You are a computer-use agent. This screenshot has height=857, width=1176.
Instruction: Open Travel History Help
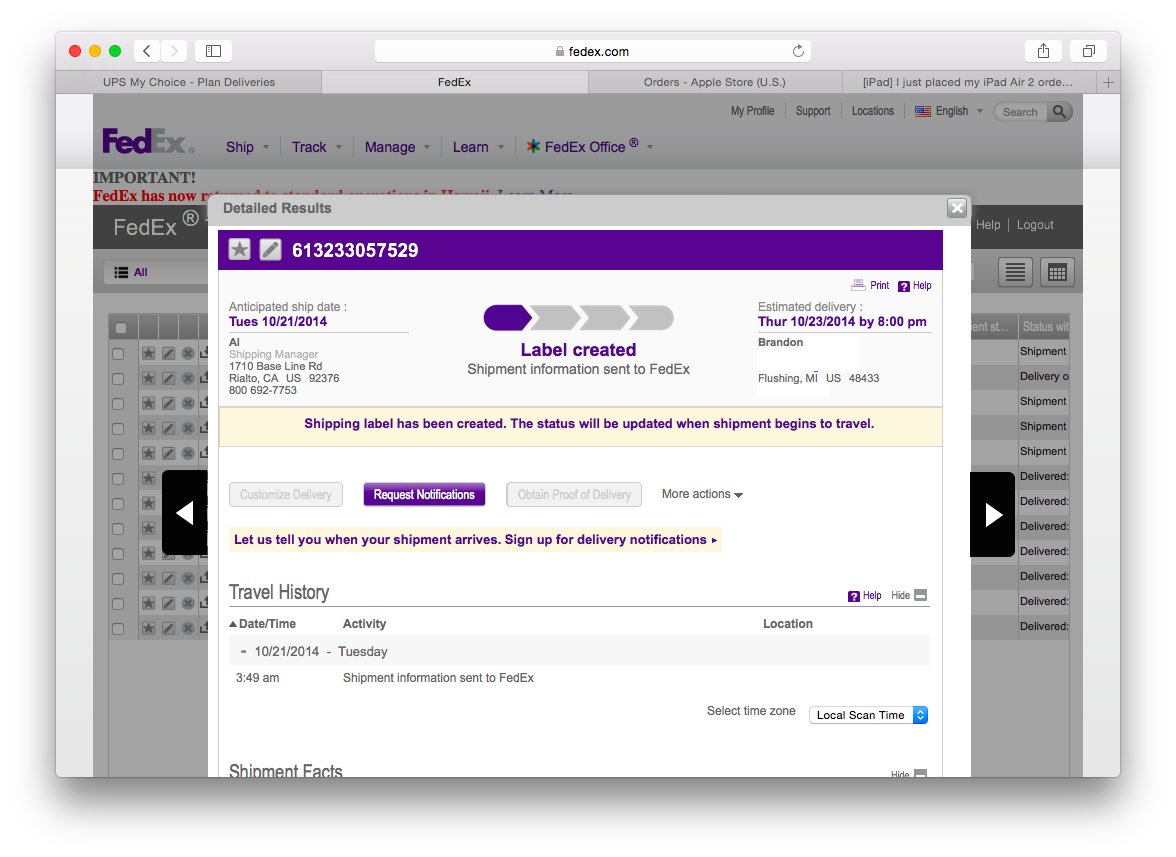click(x=864, y=596)
